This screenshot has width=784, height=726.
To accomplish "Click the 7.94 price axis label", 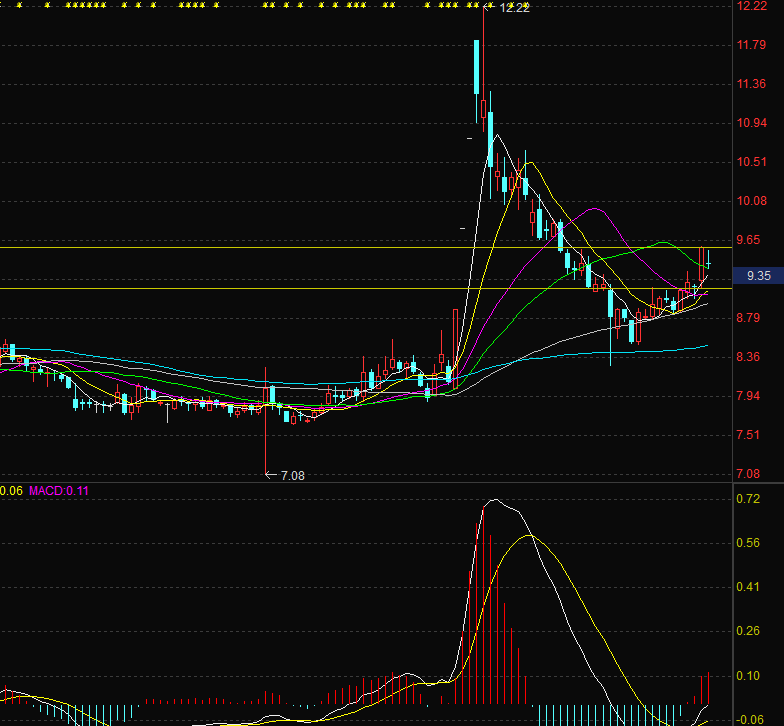I will coord(748,396).
